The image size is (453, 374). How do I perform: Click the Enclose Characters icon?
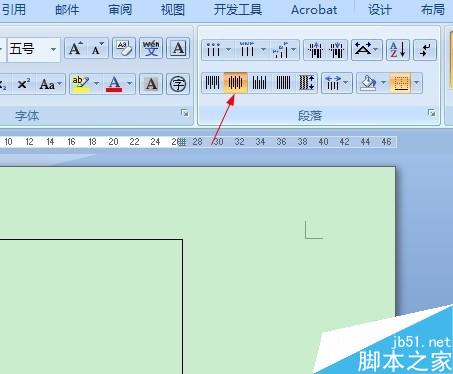pos(178,84)
